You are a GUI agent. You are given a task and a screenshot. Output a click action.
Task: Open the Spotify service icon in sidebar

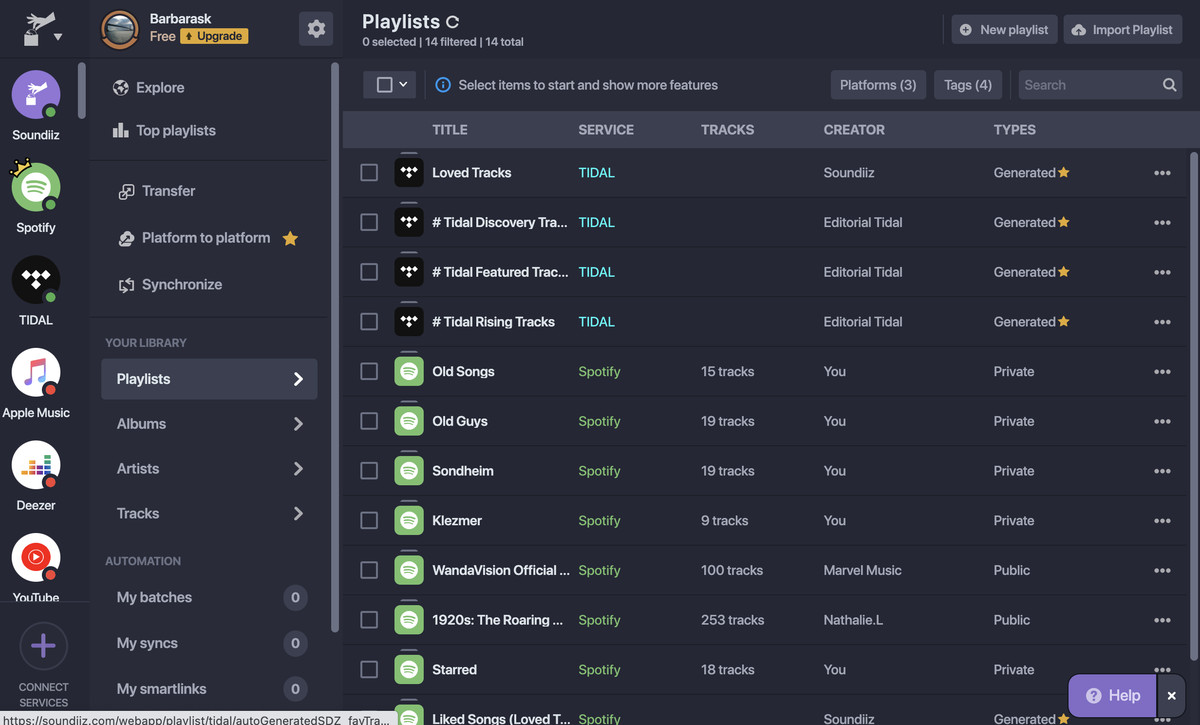(36, 187)
